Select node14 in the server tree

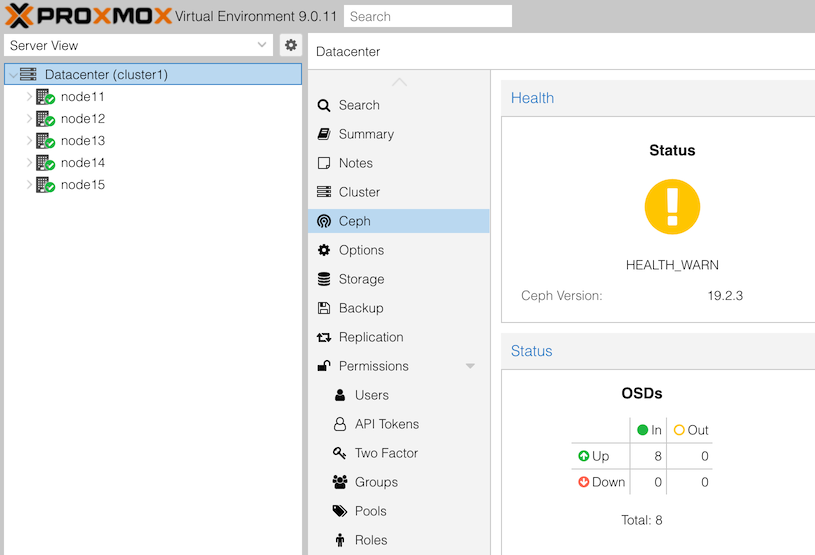(82, 163)
